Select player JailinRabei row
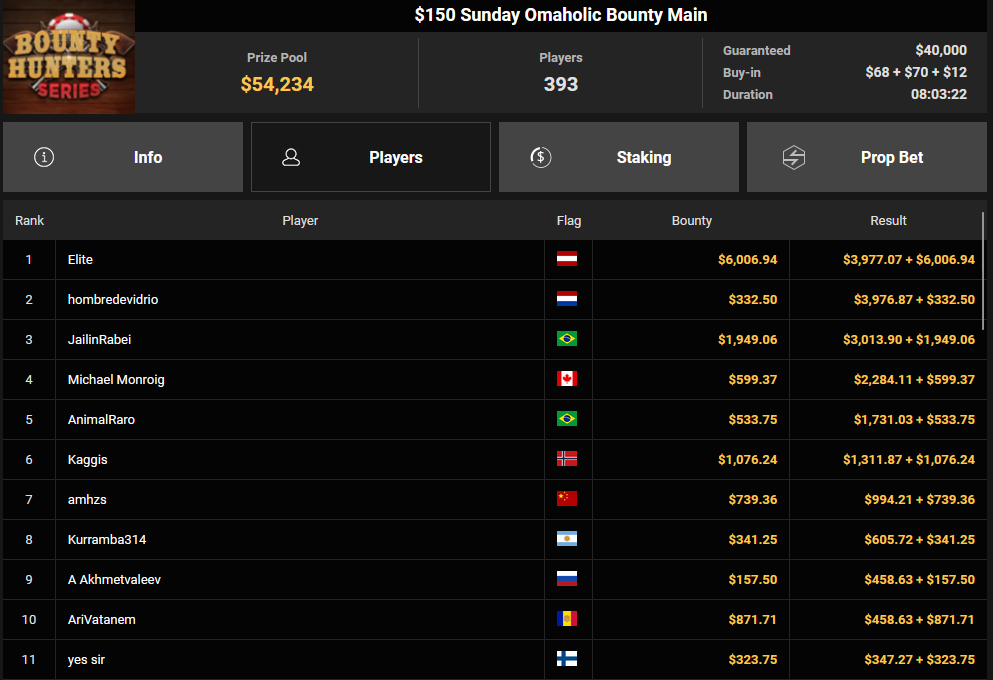 (x=99, y=339)
